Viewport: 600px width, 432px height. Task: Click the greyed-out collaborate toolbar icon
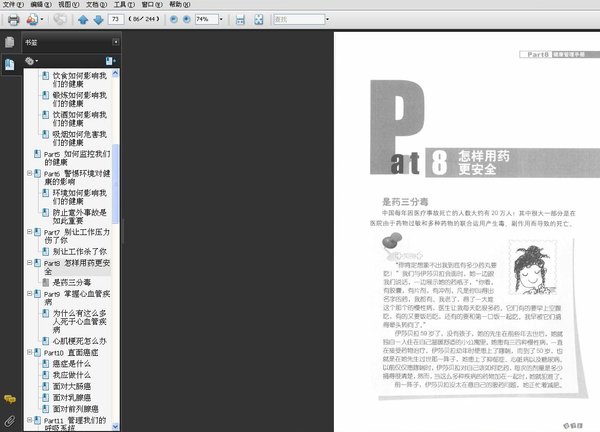click(60, 19)
